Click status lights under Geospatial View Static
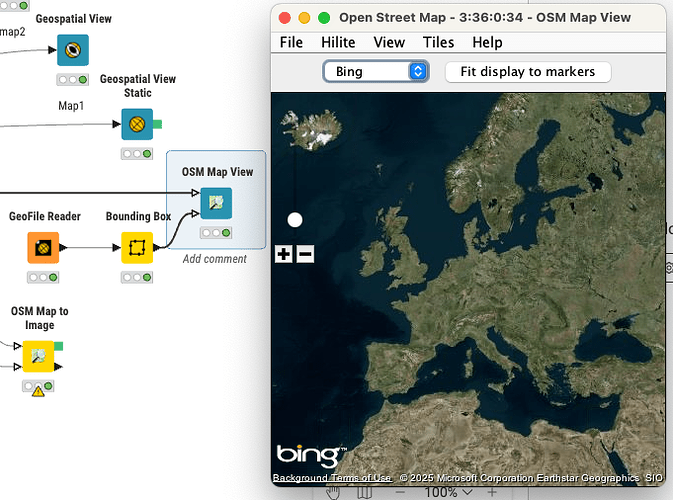The image size is (673, 500). pyautogui.click(x=137, y=154)
